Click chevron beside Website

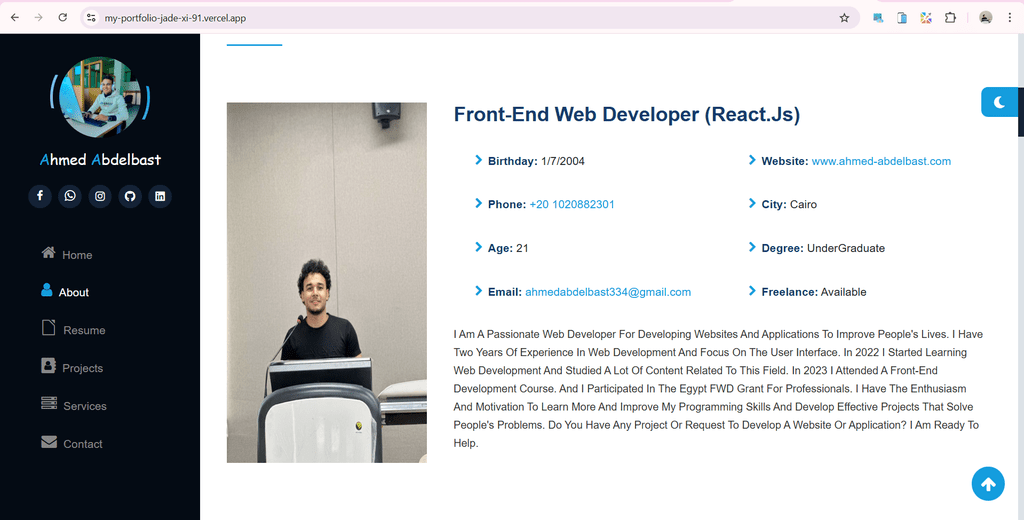[x=752, y=160]
